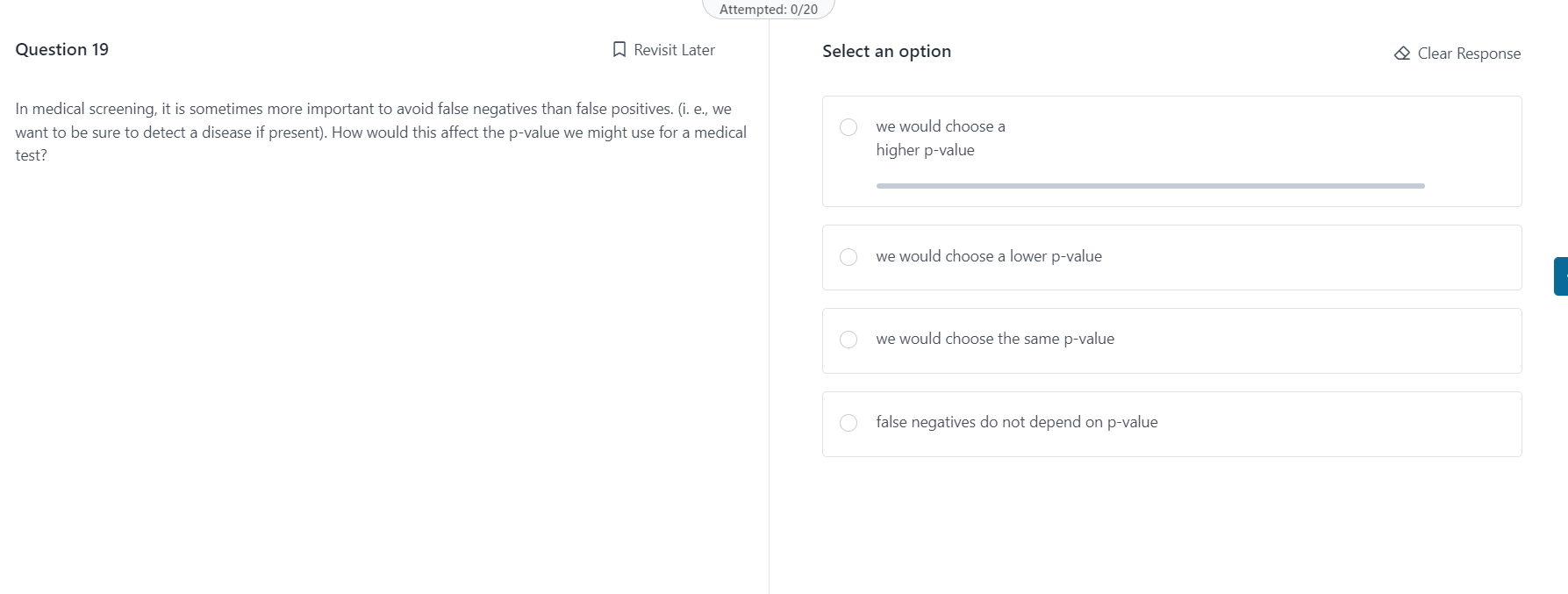Click the Revisit Later link

pyautogui.click(x=674, y=49)
